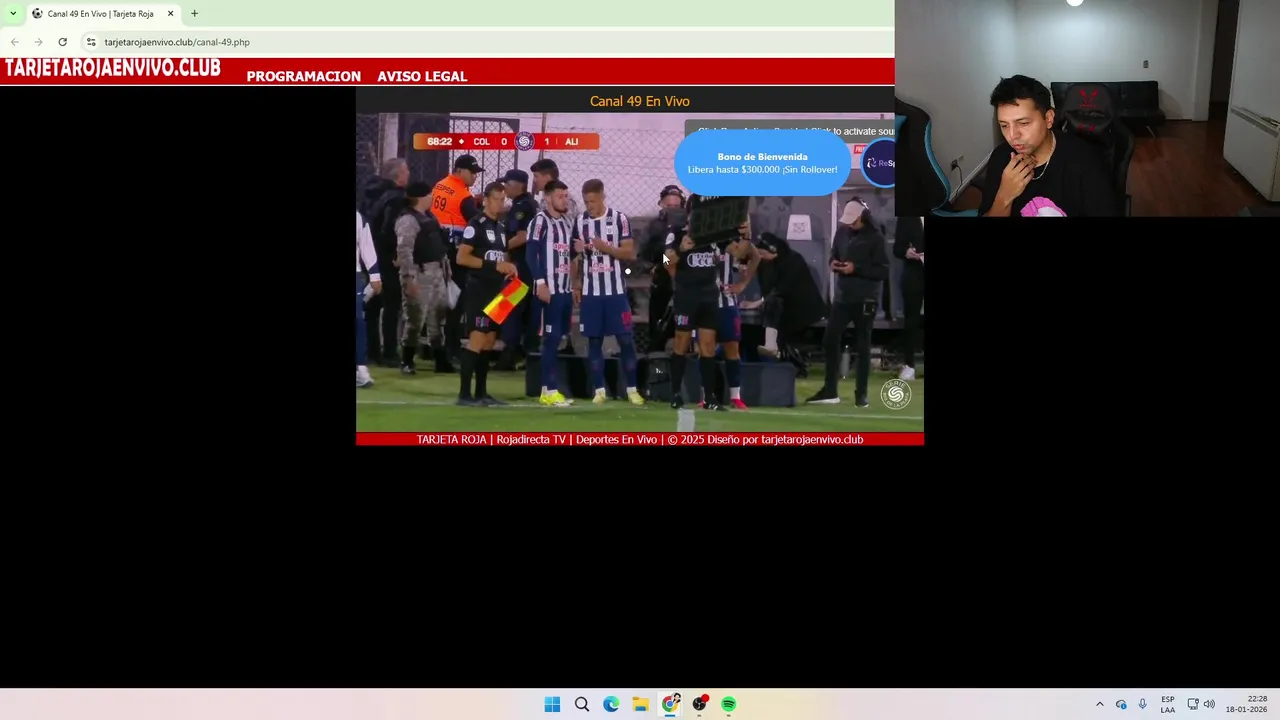The height and width of the screenshot is (720, 1280).
Task: Open File Explorer from the taskbar
Action: [x=641, y=704]
